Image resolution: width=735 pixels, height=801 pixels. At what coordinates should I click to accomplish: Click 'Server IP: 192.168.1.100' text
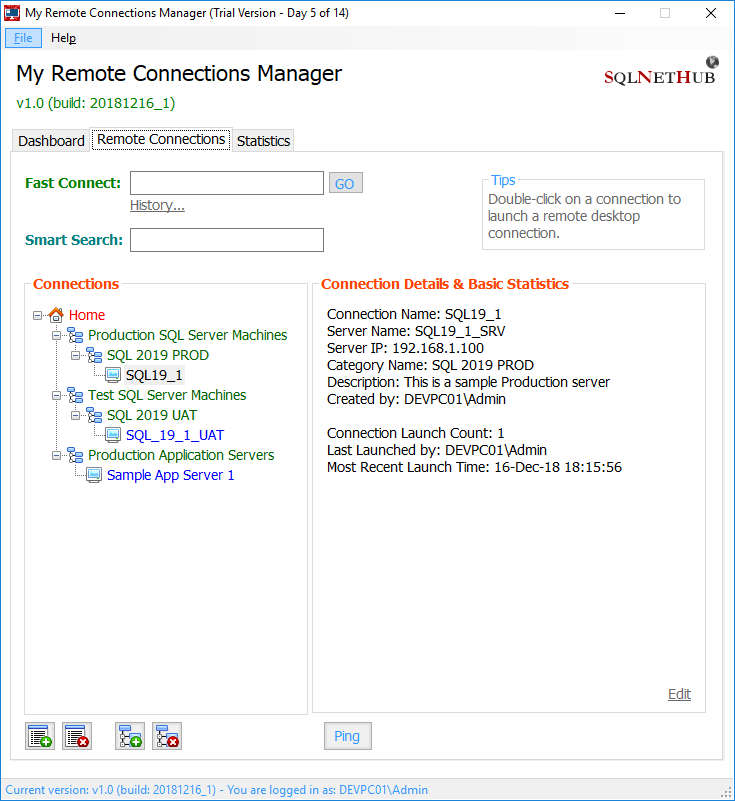pos(405,348)
